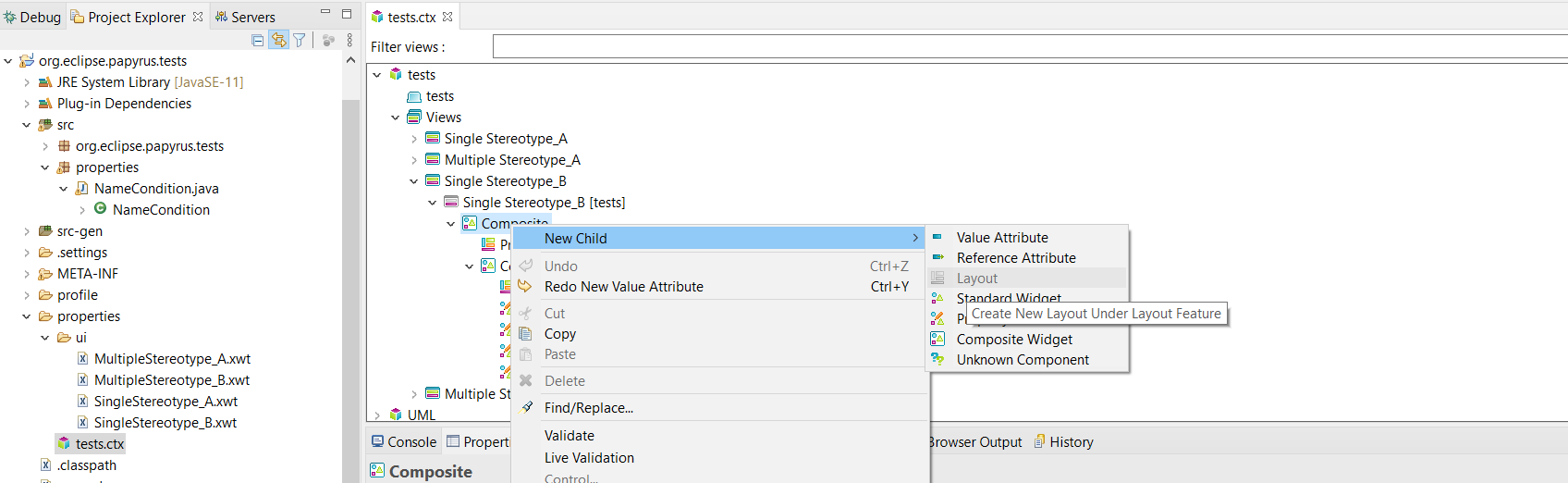Open the Debug tab
Screen dimensions: 1568x483
point(32,17)
